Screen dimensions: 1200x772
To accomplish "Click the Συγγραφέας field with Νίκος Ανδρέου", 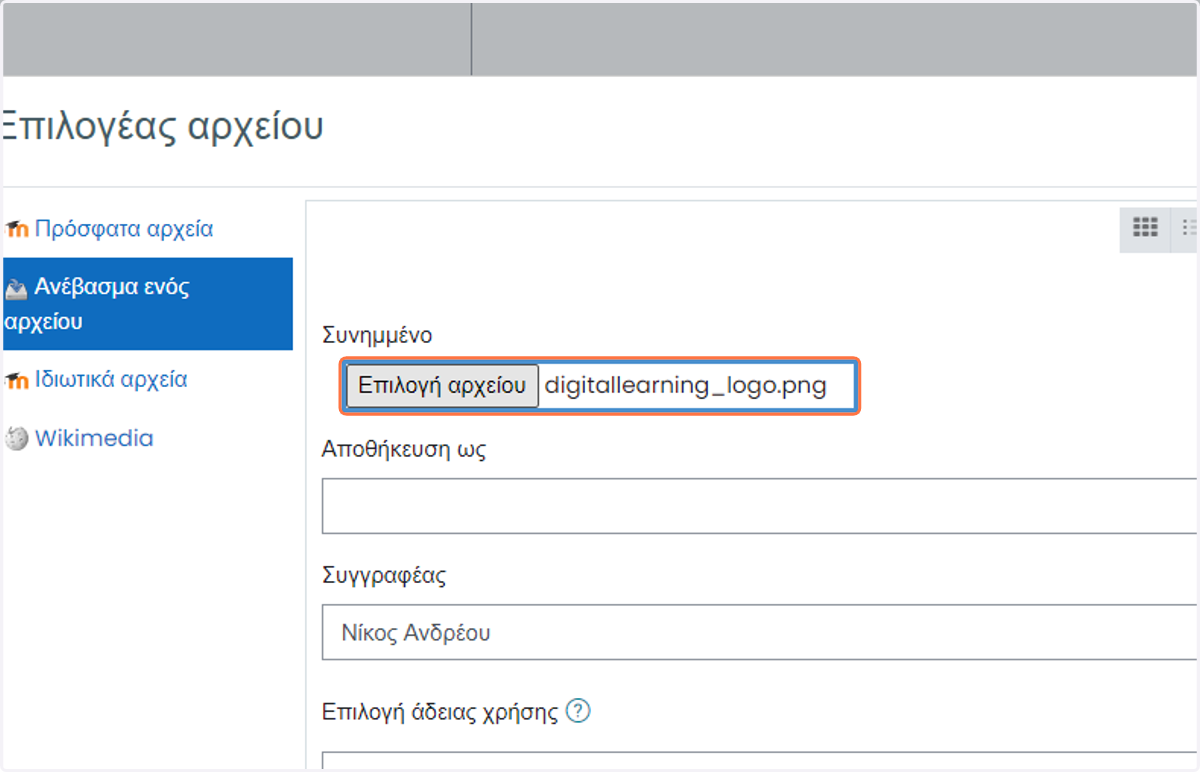I will click(760, 632).
